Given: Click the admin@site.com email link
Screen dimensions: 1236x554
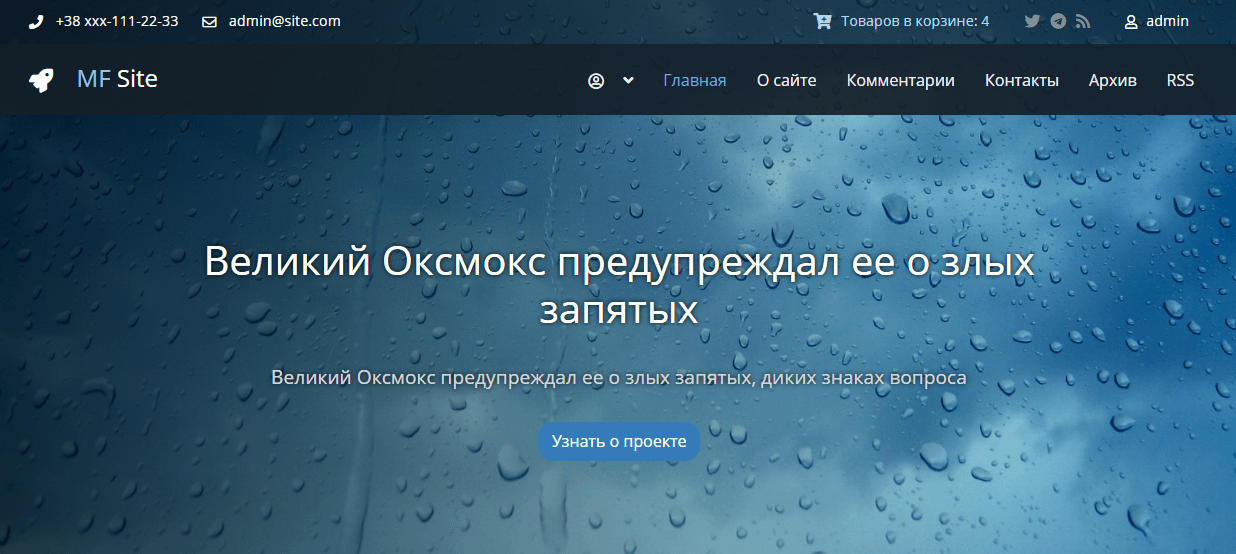Looking at the screenshot, I should [x=284, y=21].
